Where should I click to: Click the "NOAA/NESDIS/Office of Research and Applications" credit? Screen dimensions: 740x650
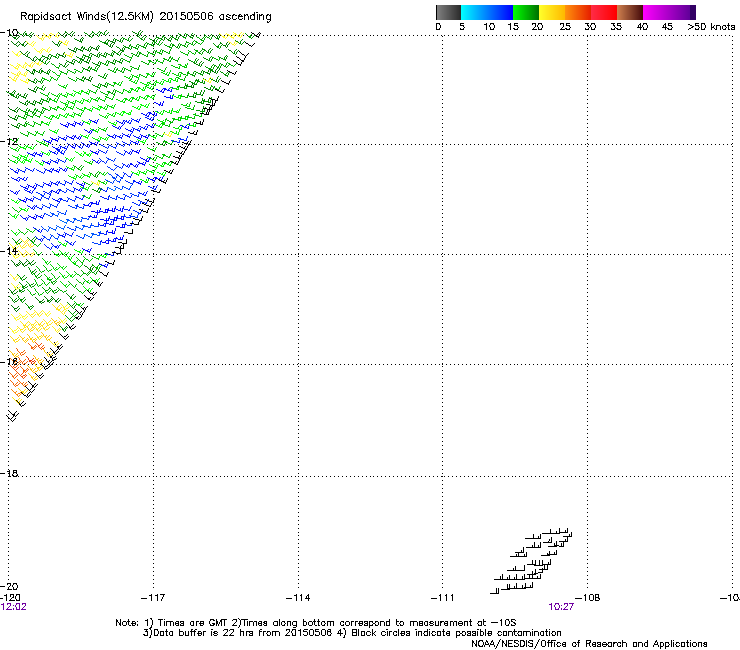(x=589, y=644)
